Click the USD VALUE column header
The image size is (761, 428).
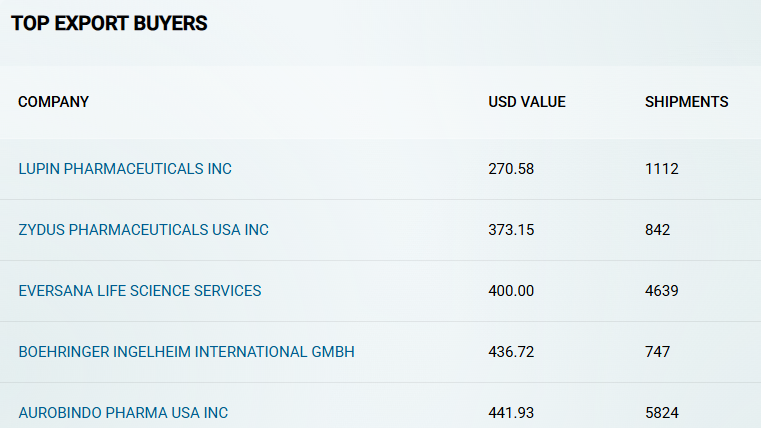click(x=527, y=102)
